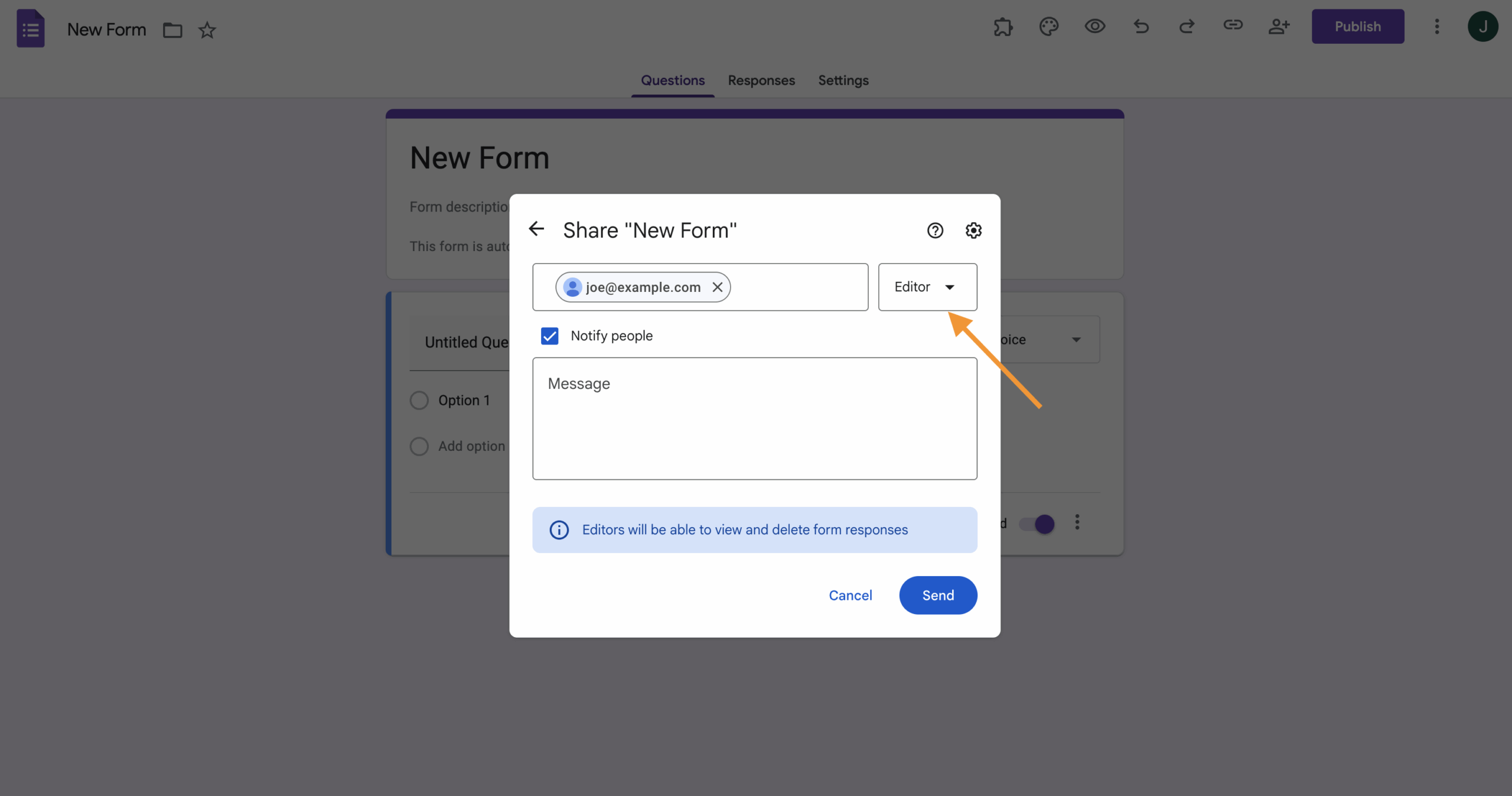Open the share dialog help icon
1512x796 pixels.
pos(935,230)
